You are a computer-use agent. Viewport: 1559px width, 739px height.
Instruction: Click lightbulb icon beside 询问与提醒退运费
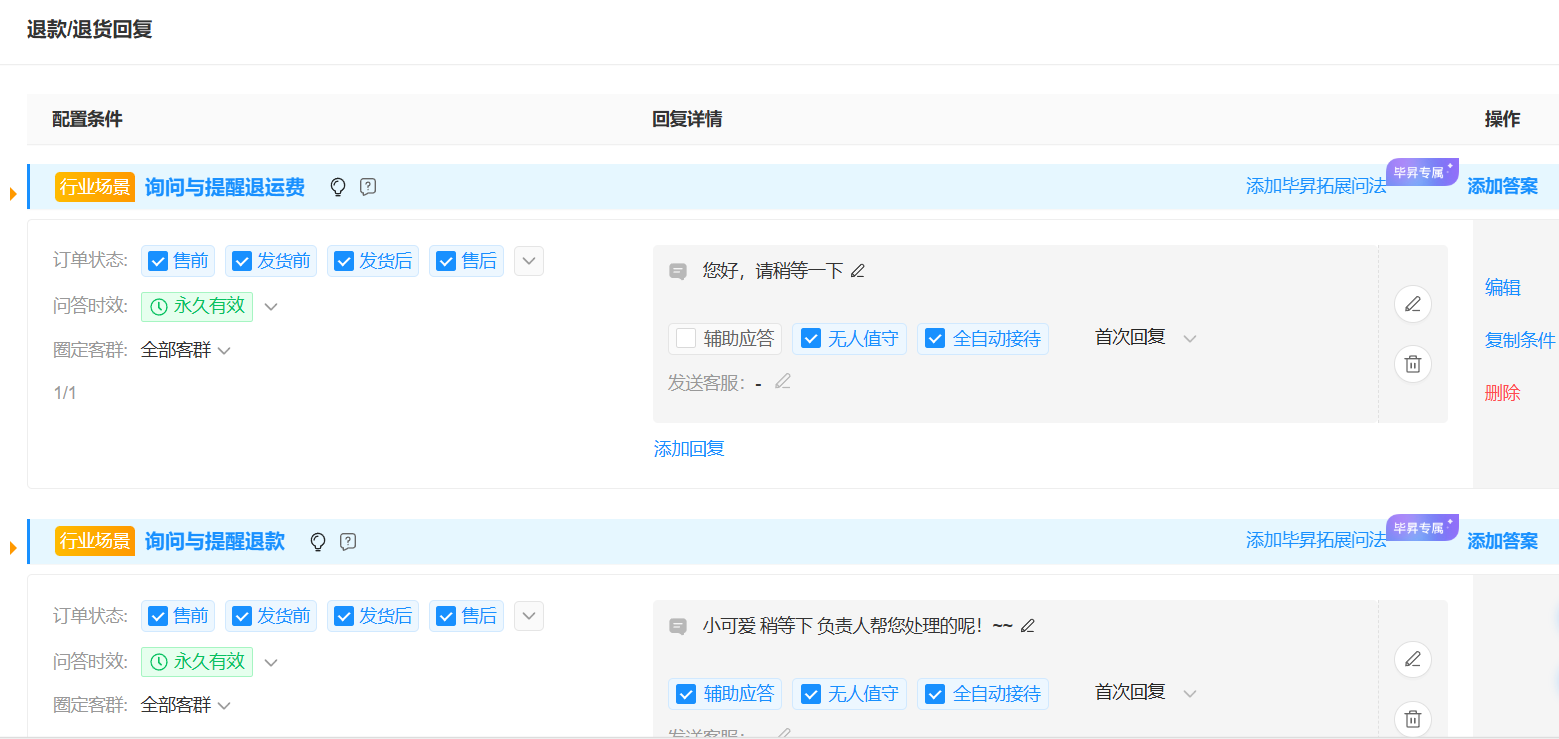338,187
